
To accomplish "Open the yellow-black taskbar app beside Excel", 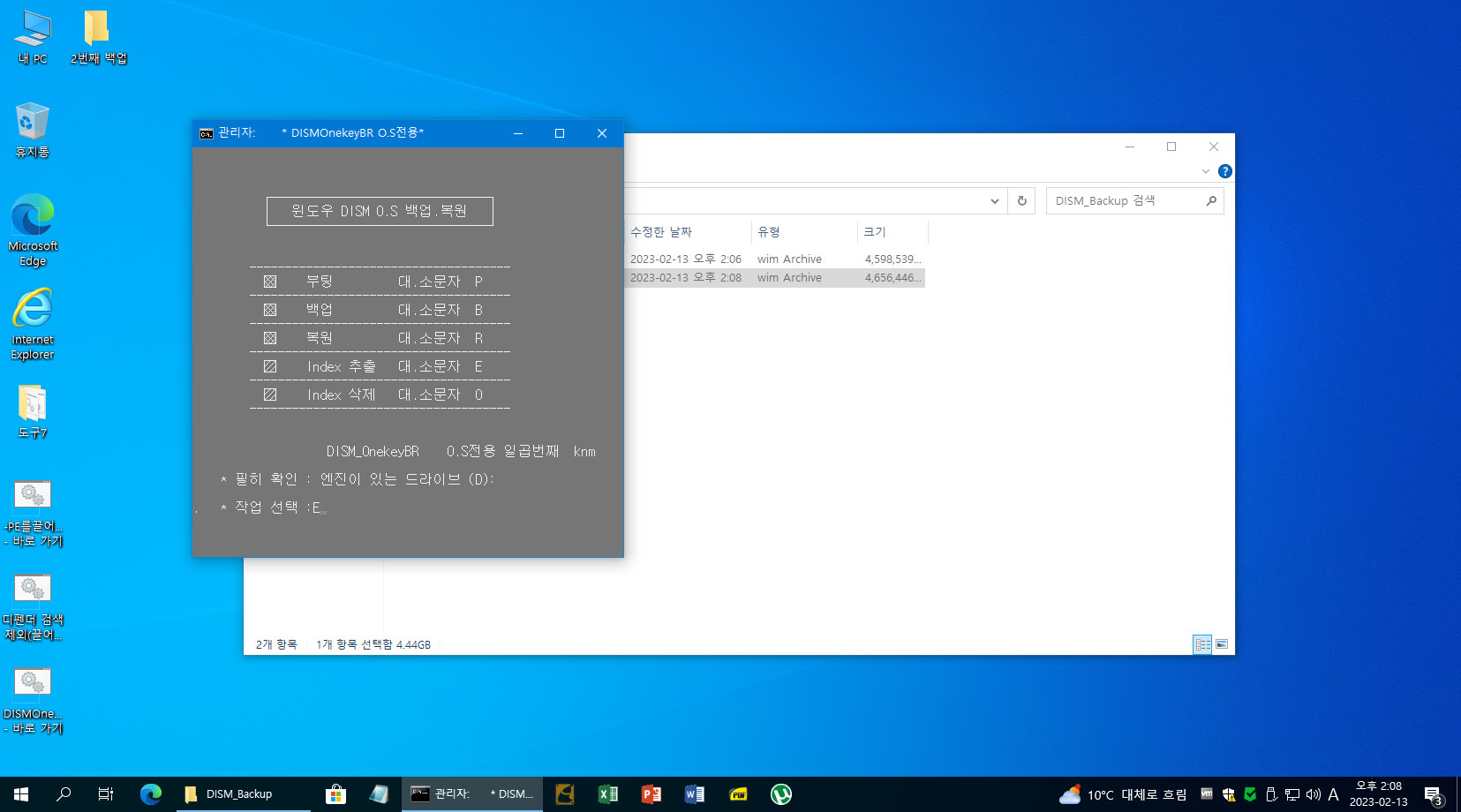I will [565, 794].
